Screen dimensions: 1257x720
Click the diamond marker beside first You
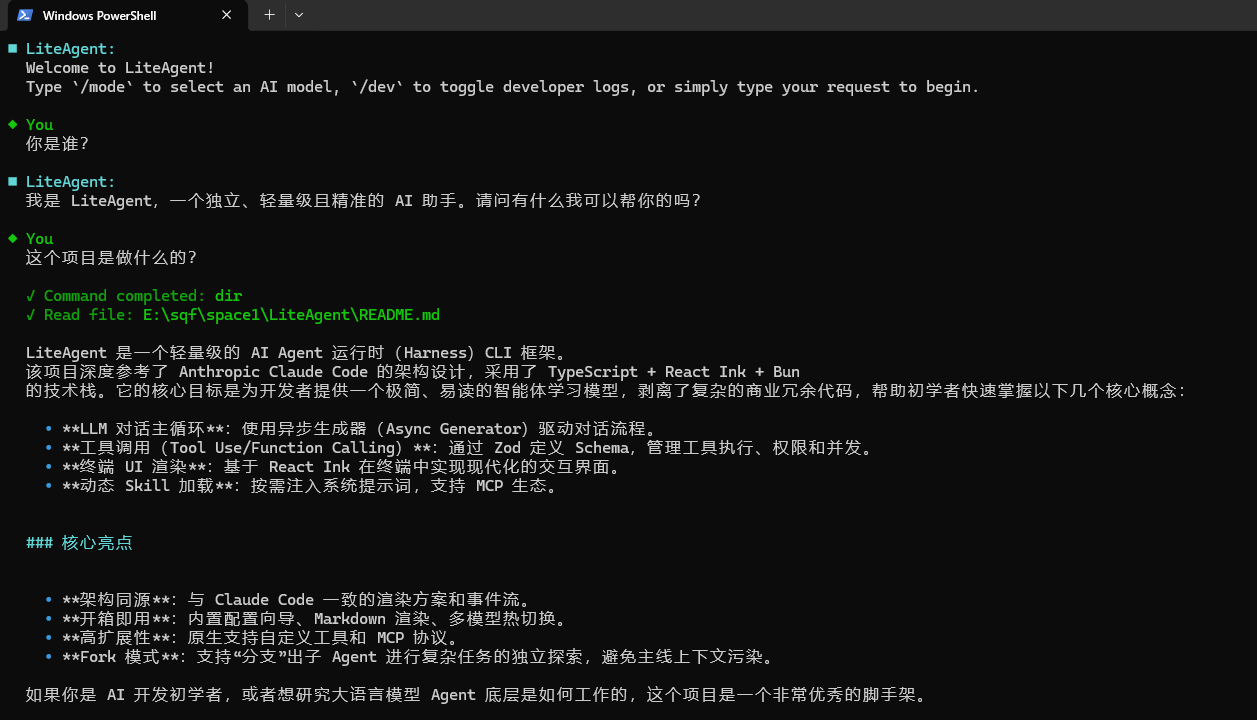tap(12, 124)
